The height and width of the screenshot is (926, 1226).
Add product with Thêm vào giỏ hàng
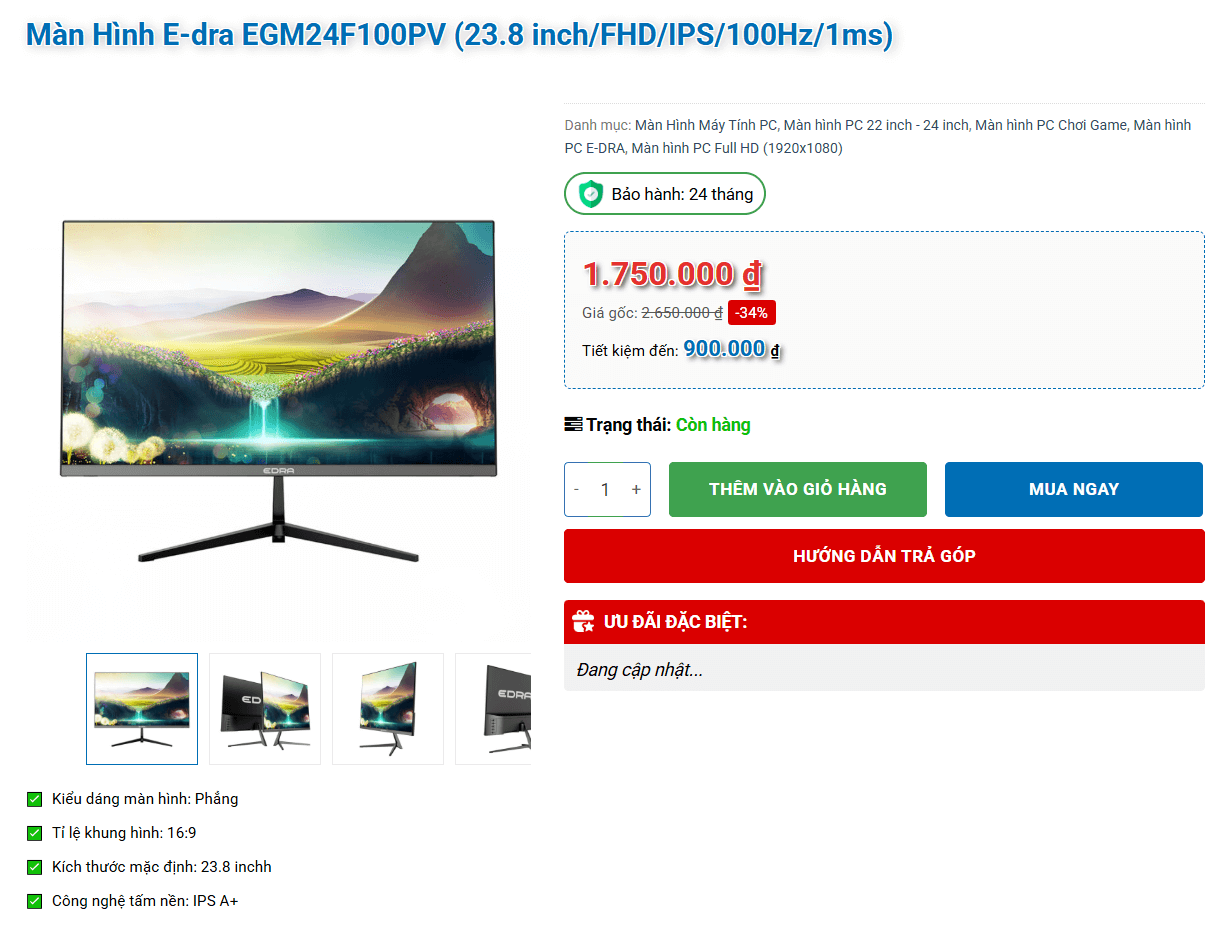pos(798,489)
